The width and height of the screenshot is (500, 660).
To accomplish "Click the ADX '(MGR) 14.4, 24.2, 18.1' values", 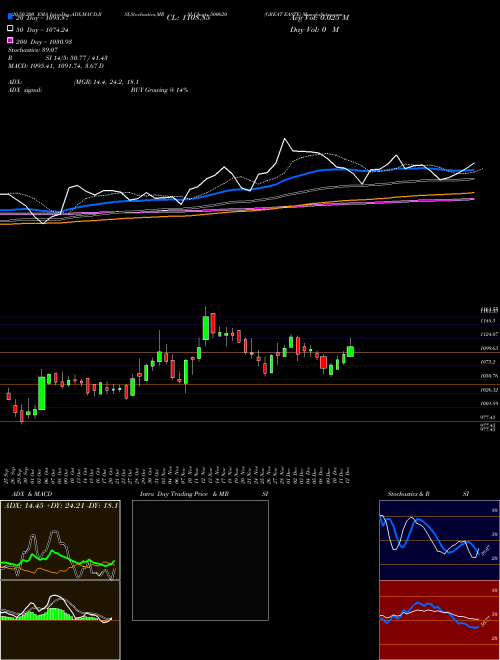I will (106, 82).
